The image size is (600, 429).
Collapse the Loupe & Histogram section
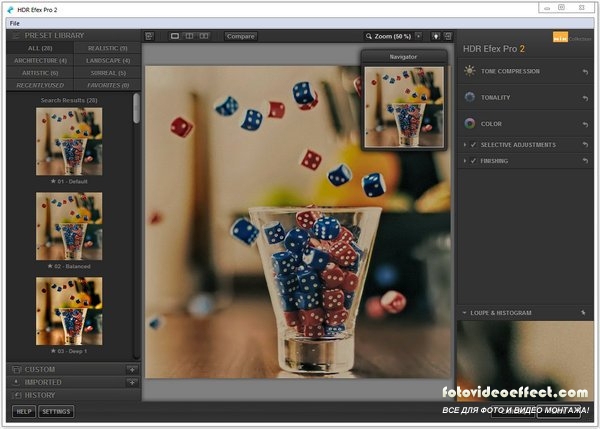[x=464, y=313]
